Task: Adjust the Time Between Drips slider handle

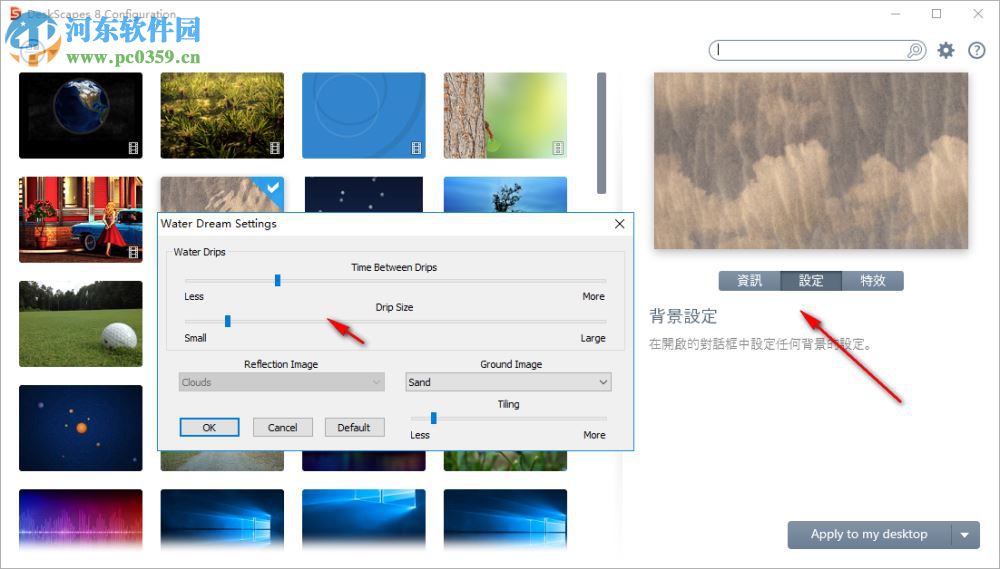Action: coord(277,280)
